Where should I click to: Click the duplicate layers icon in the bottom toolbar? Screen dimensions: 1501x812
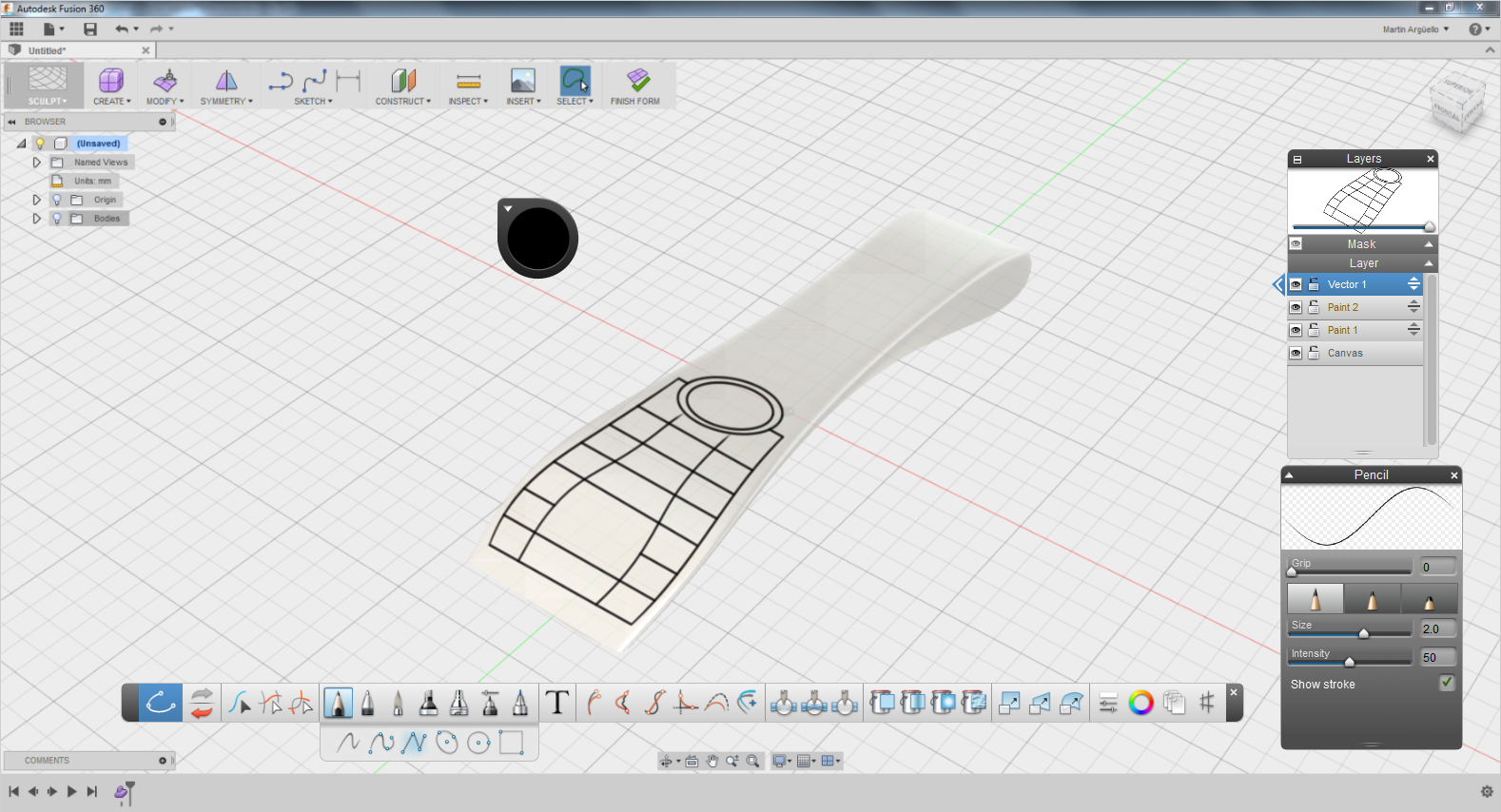pos(1174,703)
